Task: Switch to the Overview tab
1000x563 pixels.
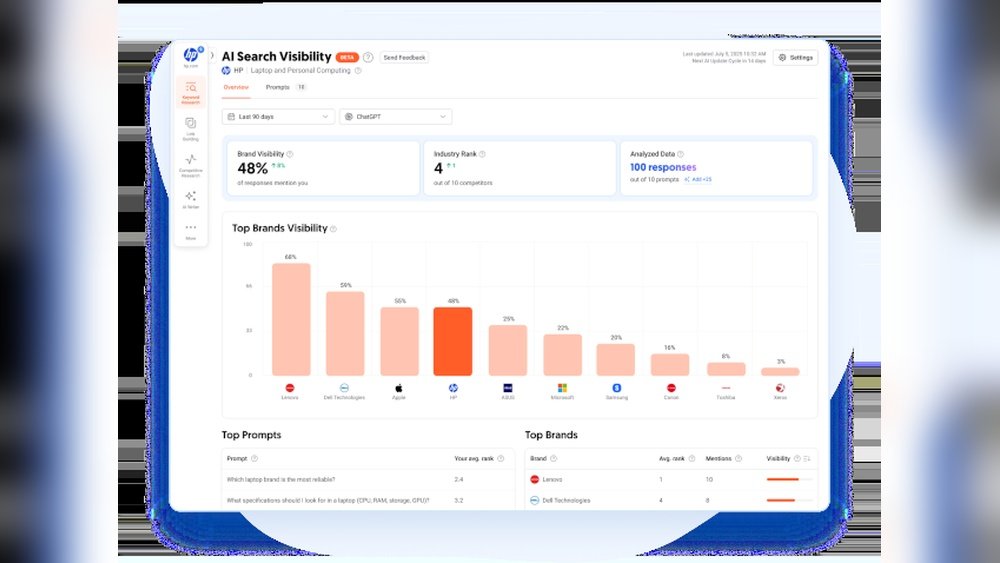Action: (x=236, y=87)
